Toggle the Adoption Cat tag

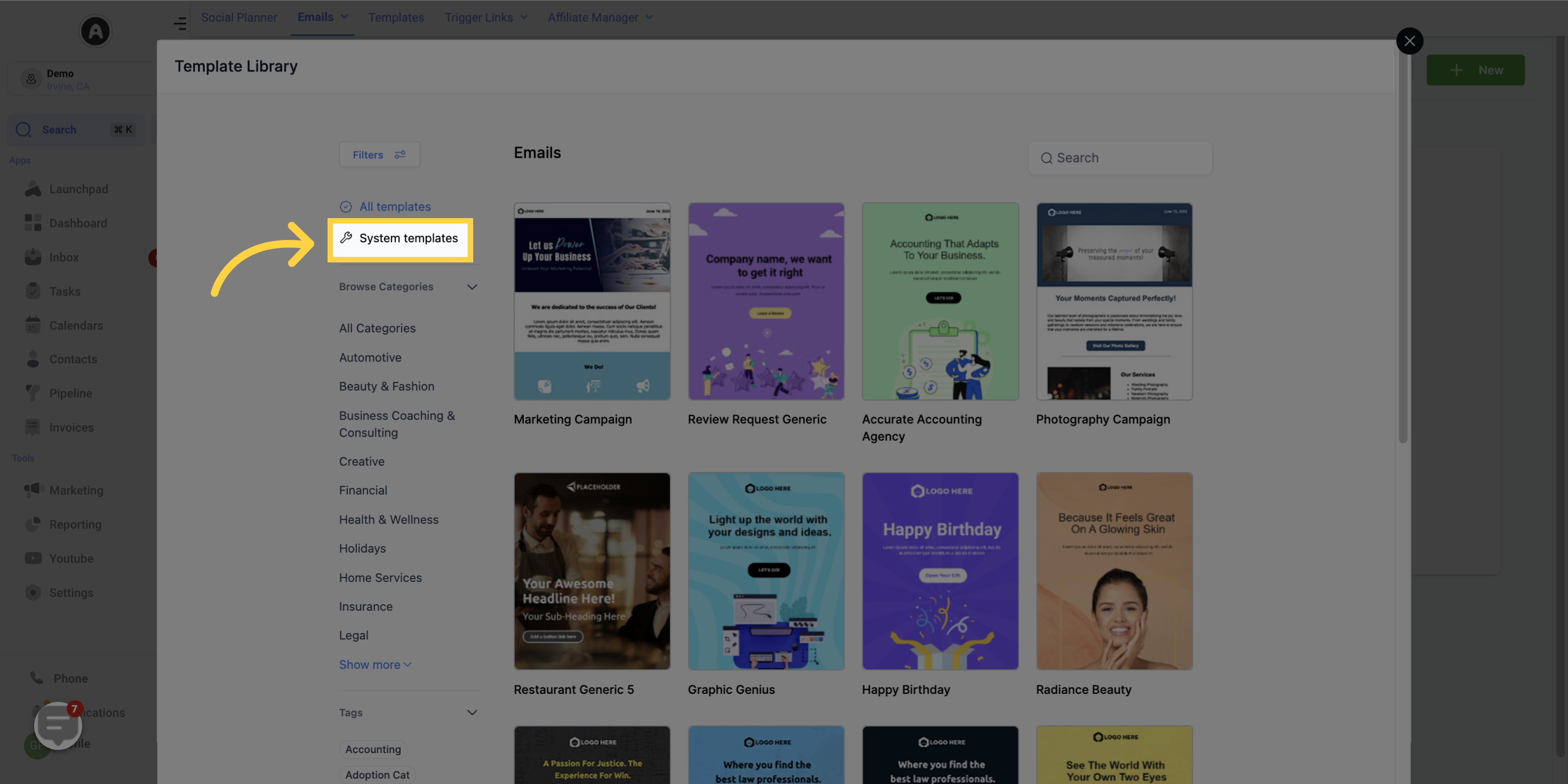pos(377,775)
